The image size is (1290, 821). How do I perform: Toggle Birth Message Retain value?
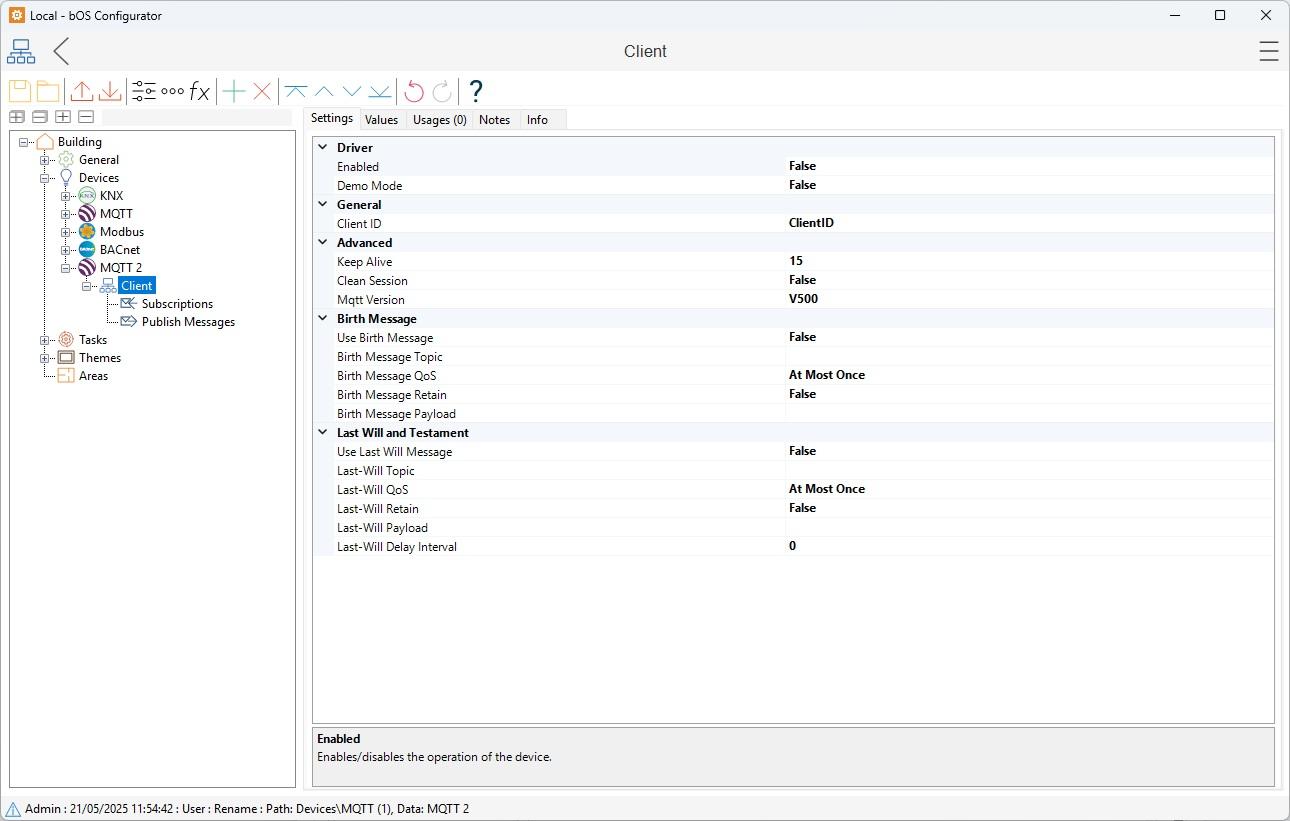click(x=1029, y=394)
